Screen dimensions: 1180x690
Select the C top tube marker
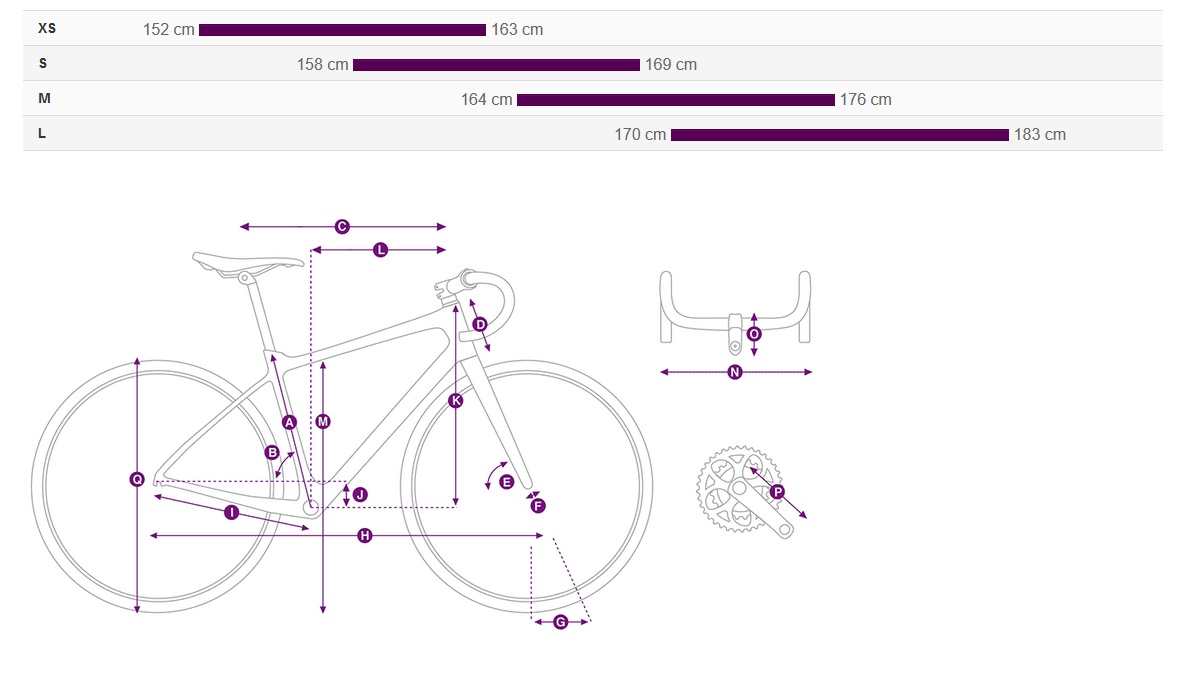point(342,226)
